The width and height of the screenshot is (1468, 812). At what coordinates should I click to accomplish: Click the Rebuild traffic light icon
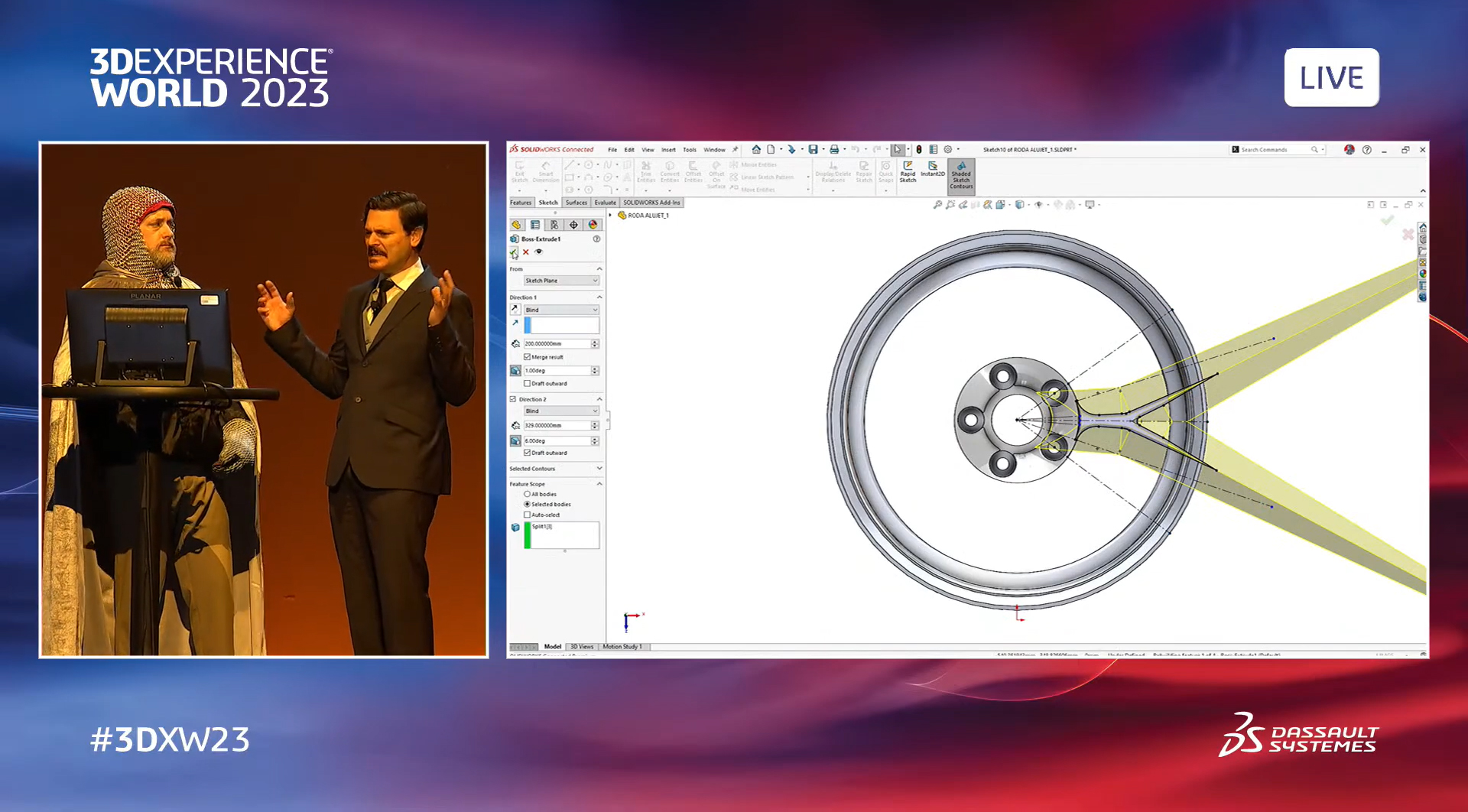(919, 150)
